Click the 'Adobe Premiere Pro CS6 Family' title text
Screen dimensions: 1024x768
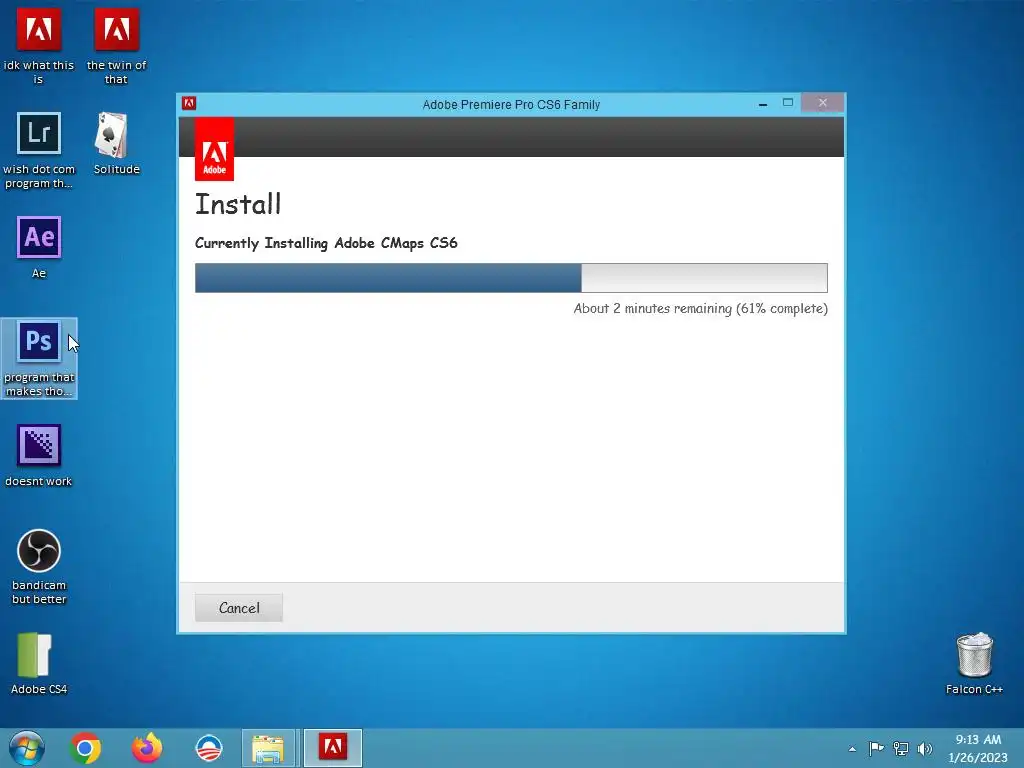click(x=511, y=104)
